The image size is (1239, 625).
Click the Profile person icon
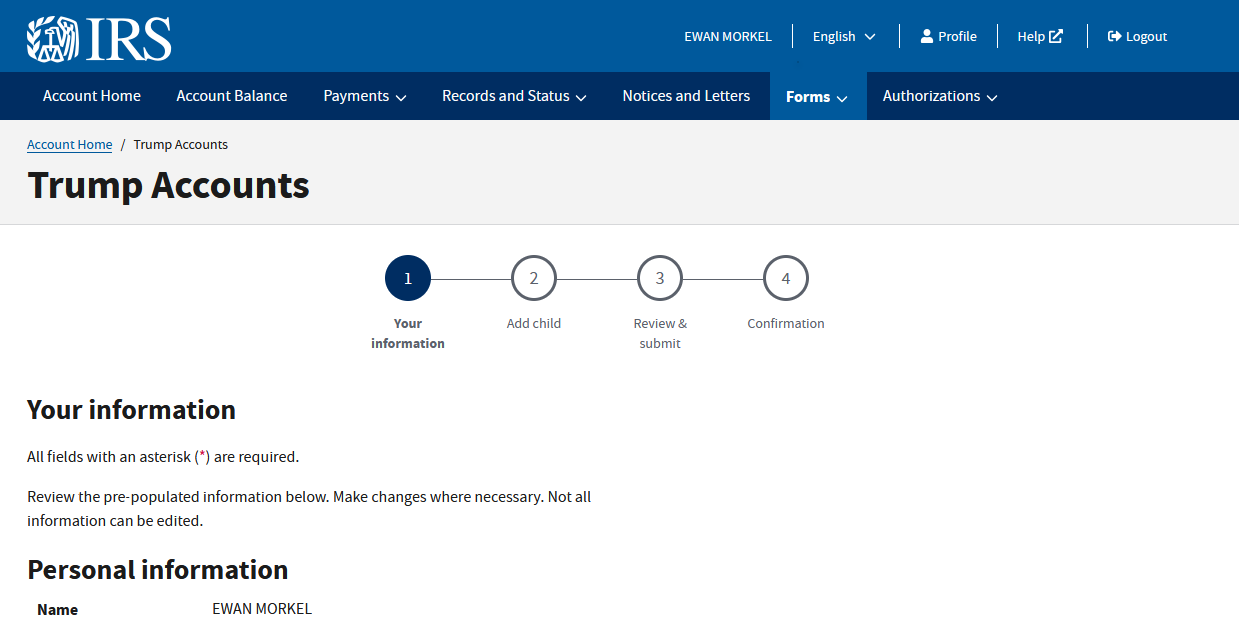pyautogui.click(x=927, y=36)
